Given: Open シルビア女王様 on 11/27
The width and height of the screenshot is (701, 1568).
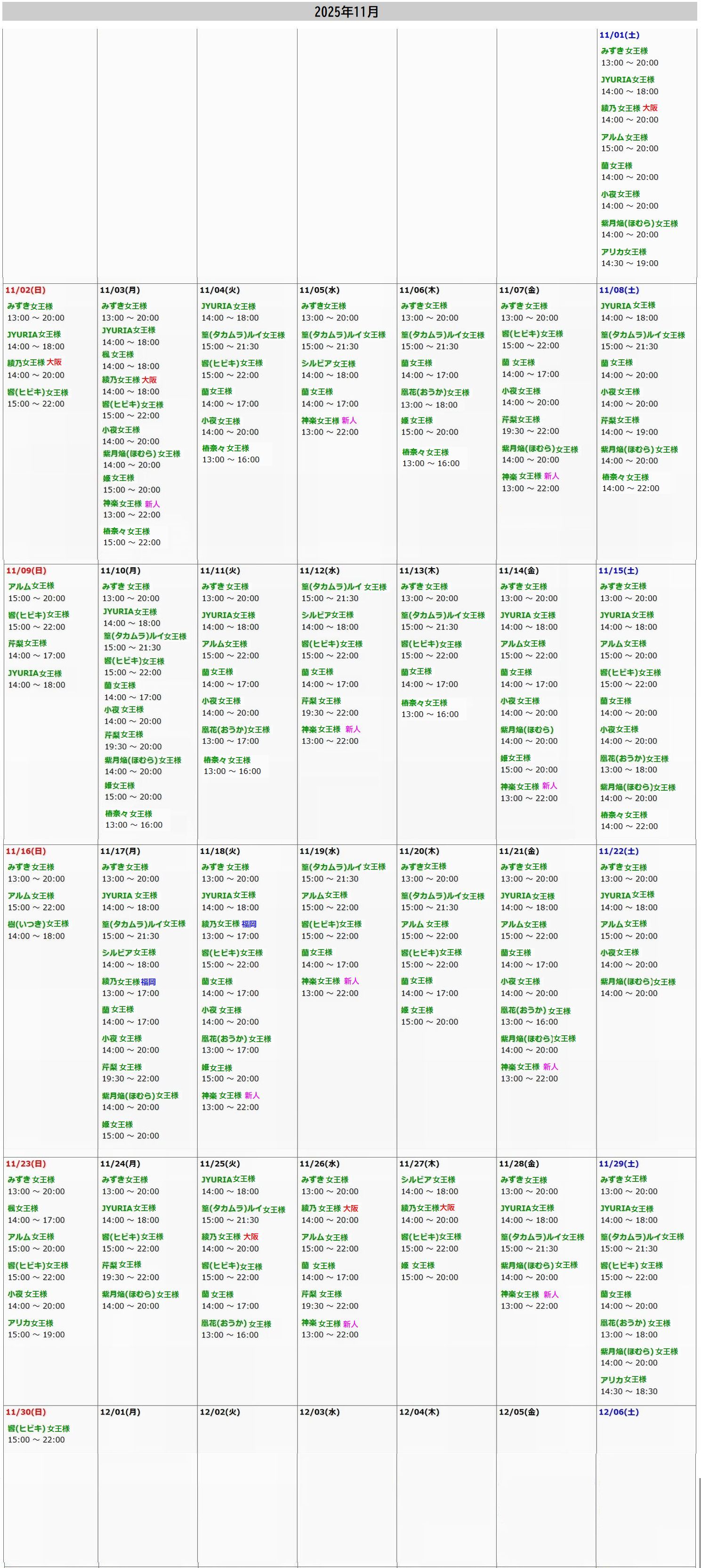Looking at the screenshot, I should click(x=428, y=1180).
